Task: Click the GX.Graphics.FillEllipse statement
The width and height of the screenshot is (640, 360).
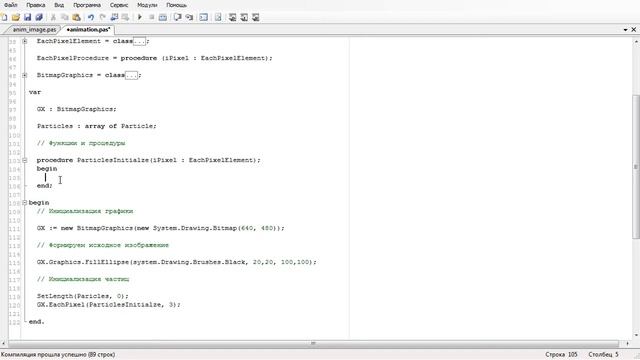Action: (177, 262)
